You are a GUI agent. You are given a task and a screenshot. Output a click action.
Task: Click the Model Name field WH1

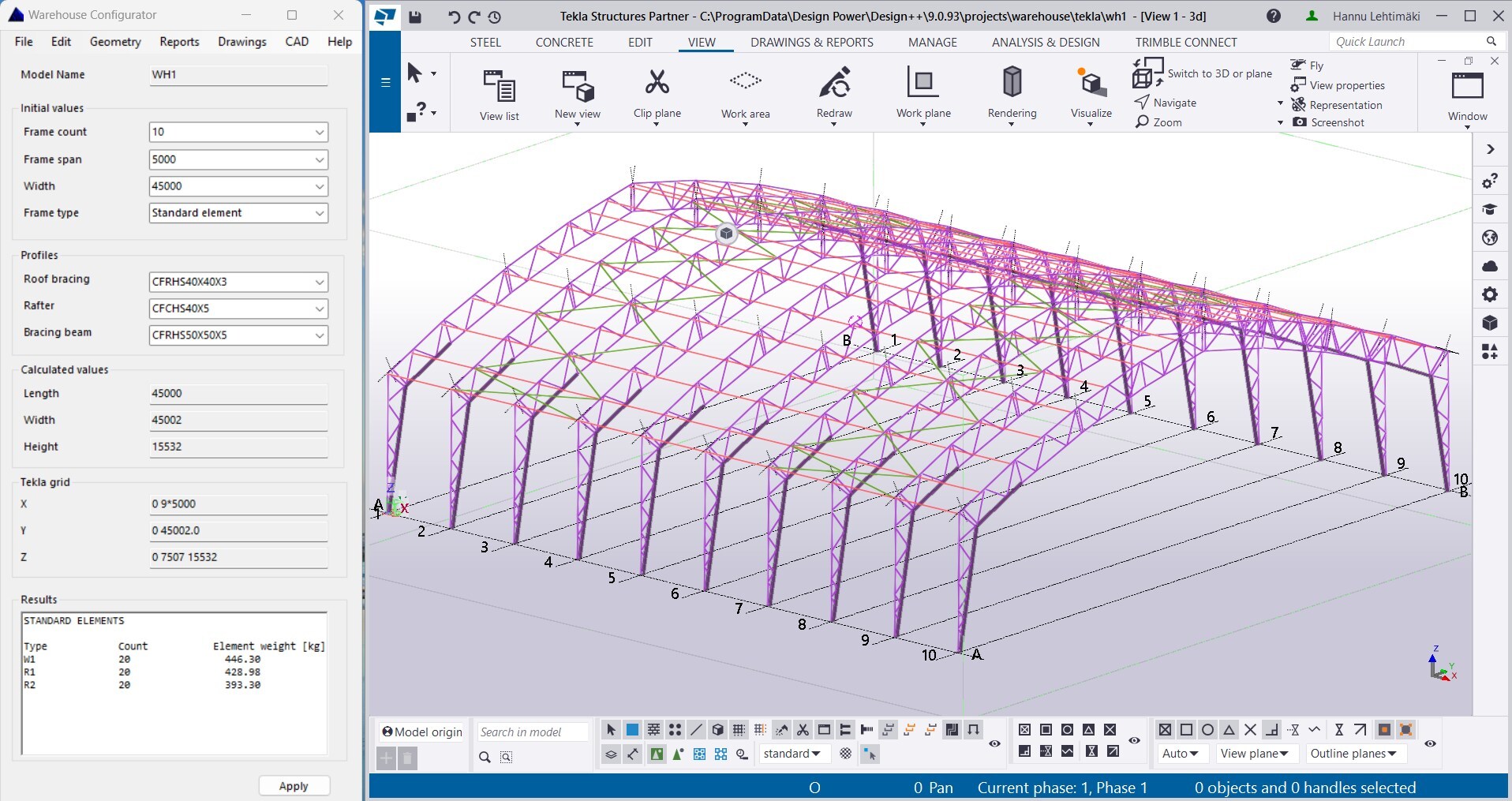point(238,75)
